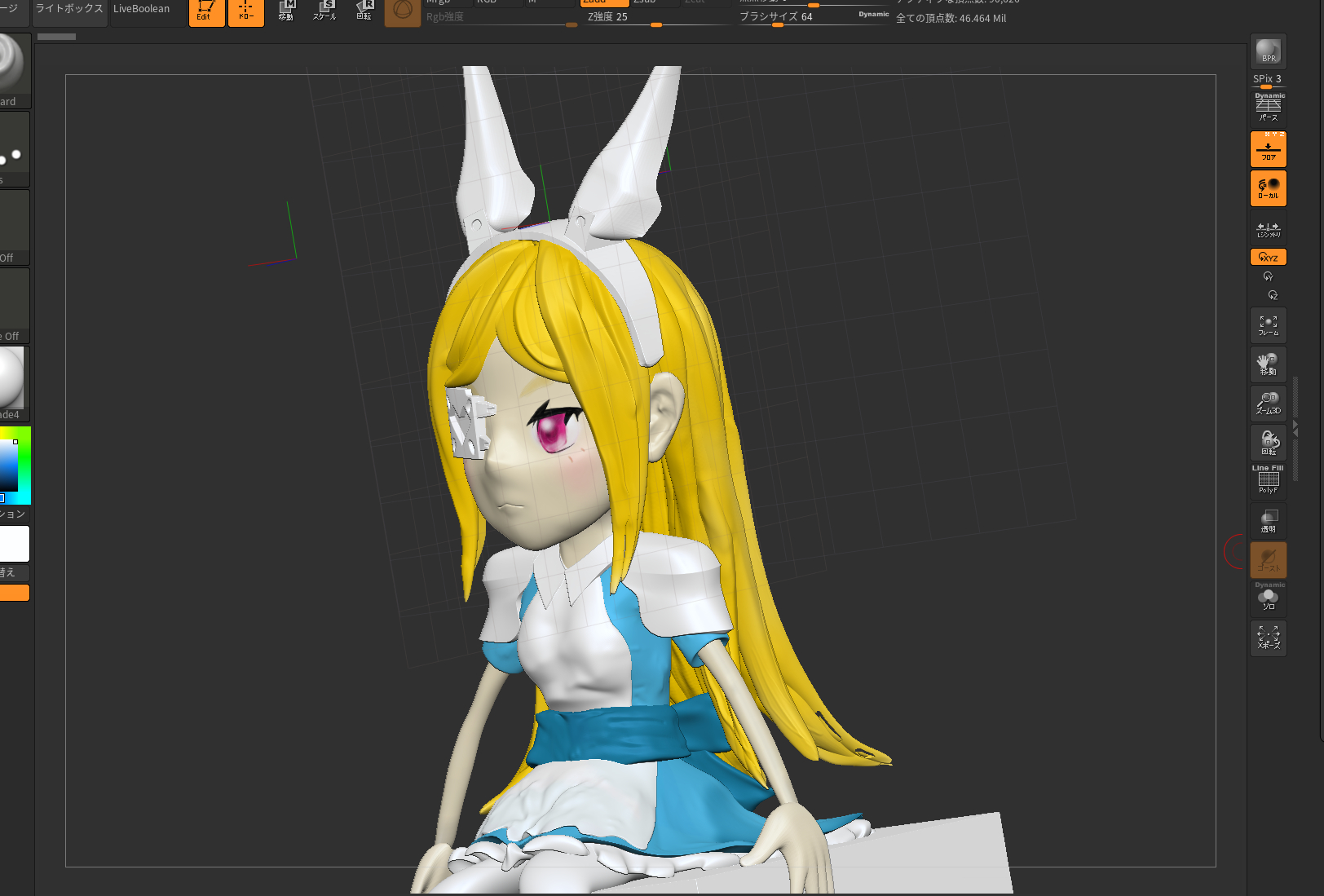Viewport: 1324px width, 896px height.
Task: Click the texture Off slot
Action: [14, 306]
